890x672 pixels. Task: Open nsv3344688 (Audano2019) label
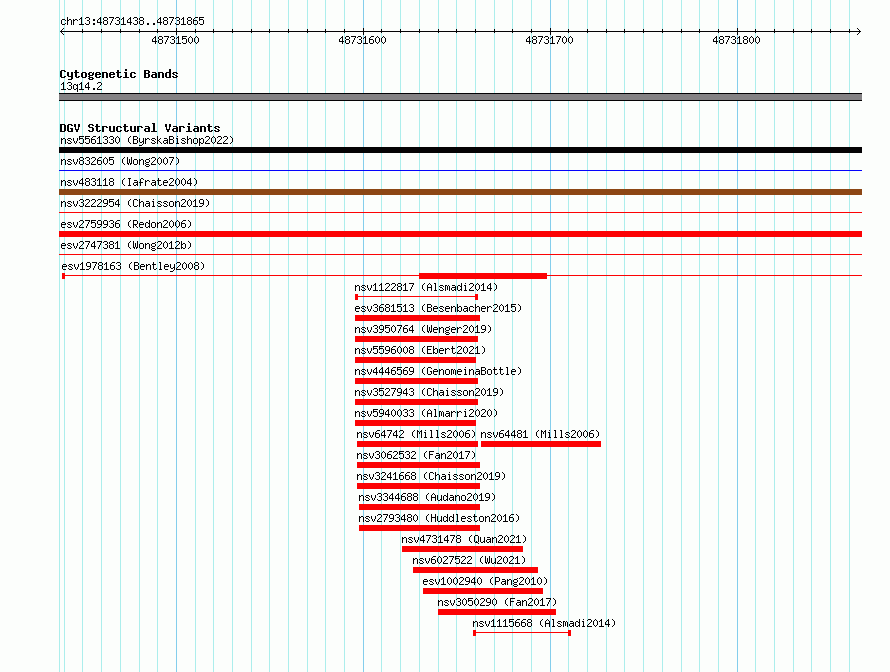click(x=427, y=497)
